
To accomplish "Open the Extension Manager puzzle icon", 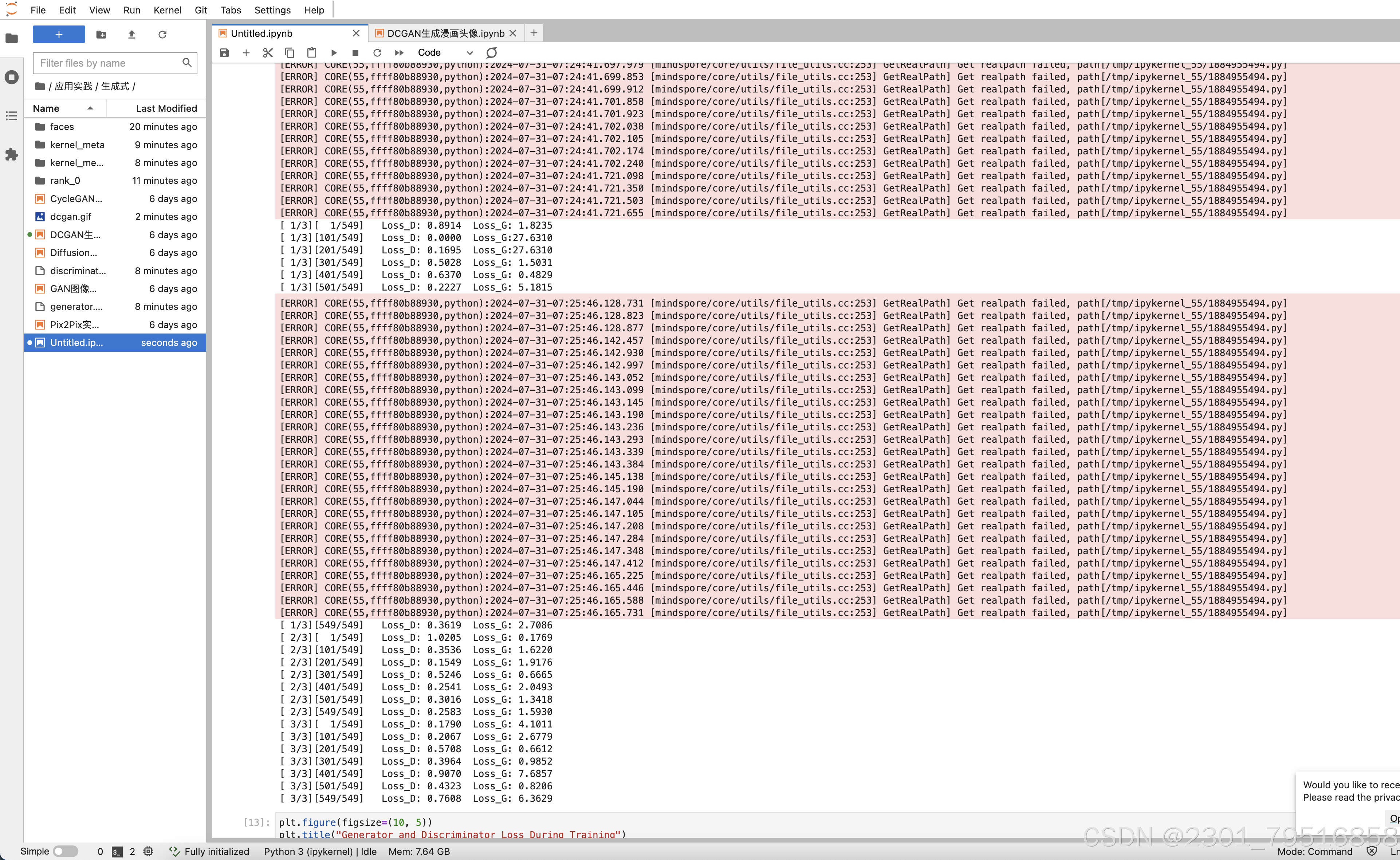I will (11, 154).
